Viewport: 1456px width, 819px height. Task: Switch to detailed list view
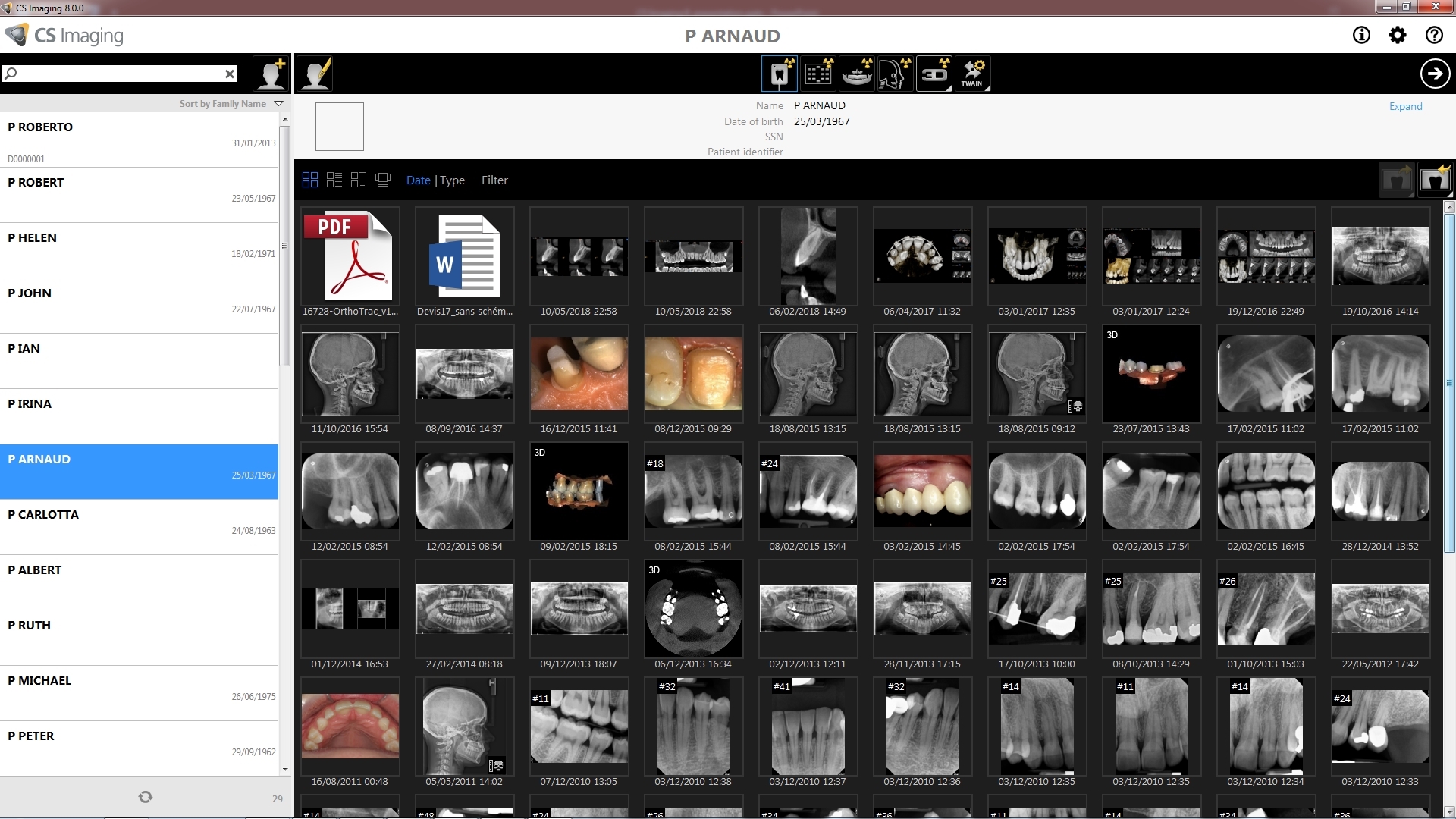click(334, 180)
